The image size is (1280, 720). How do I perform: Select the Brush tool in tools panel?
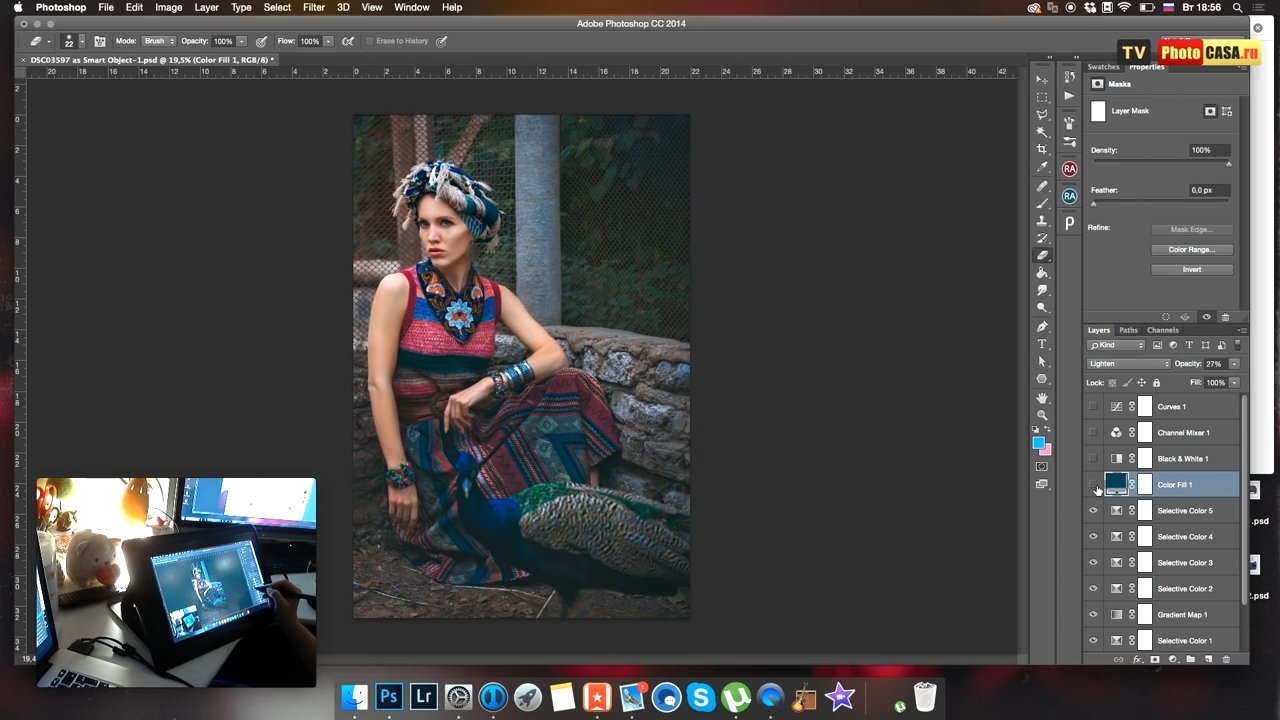[x=1042, y=203]
